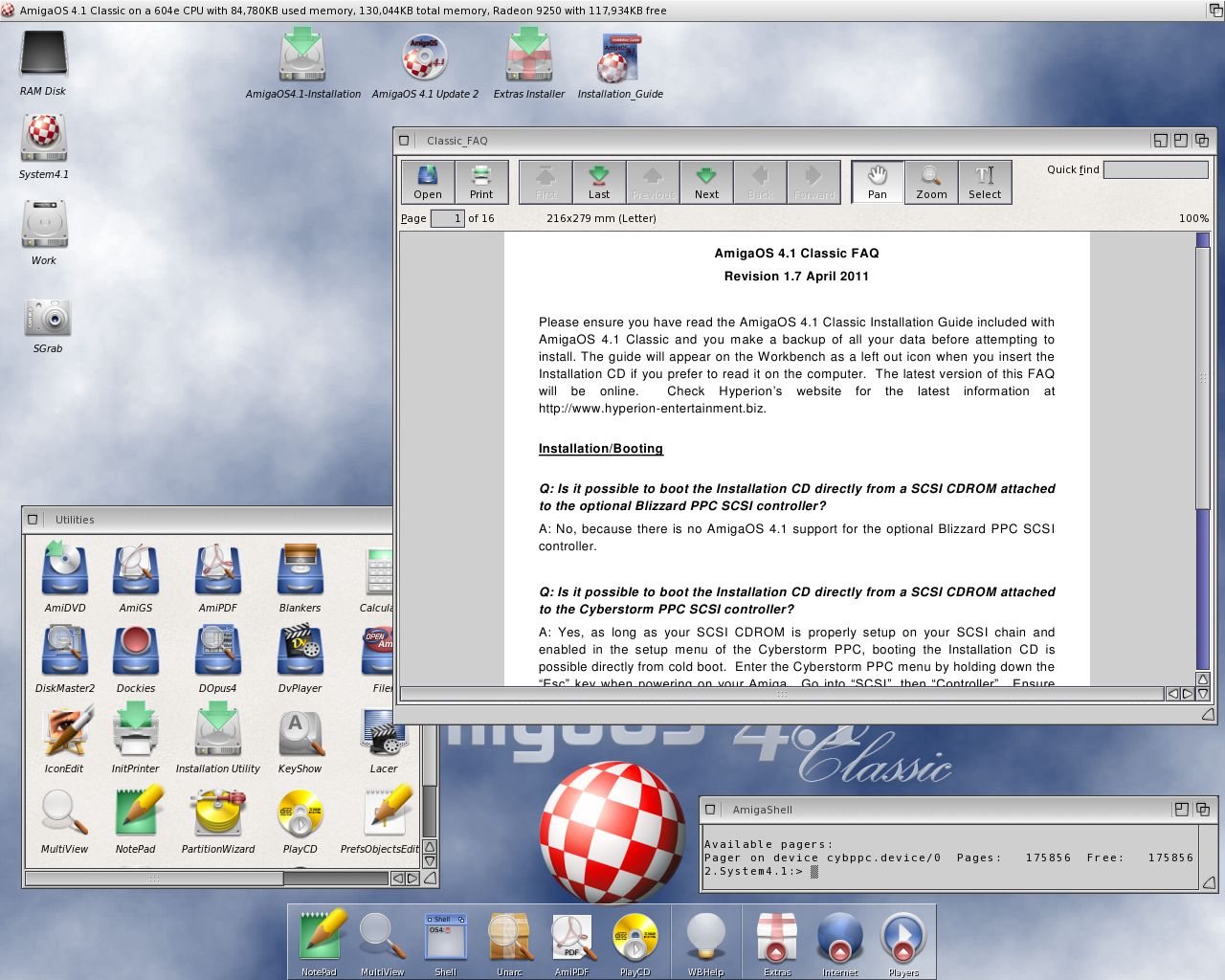The width and height of the screenshot is (1225, 980).
Task: Click the Installation/Booting heading
Action: coord(601,449)
